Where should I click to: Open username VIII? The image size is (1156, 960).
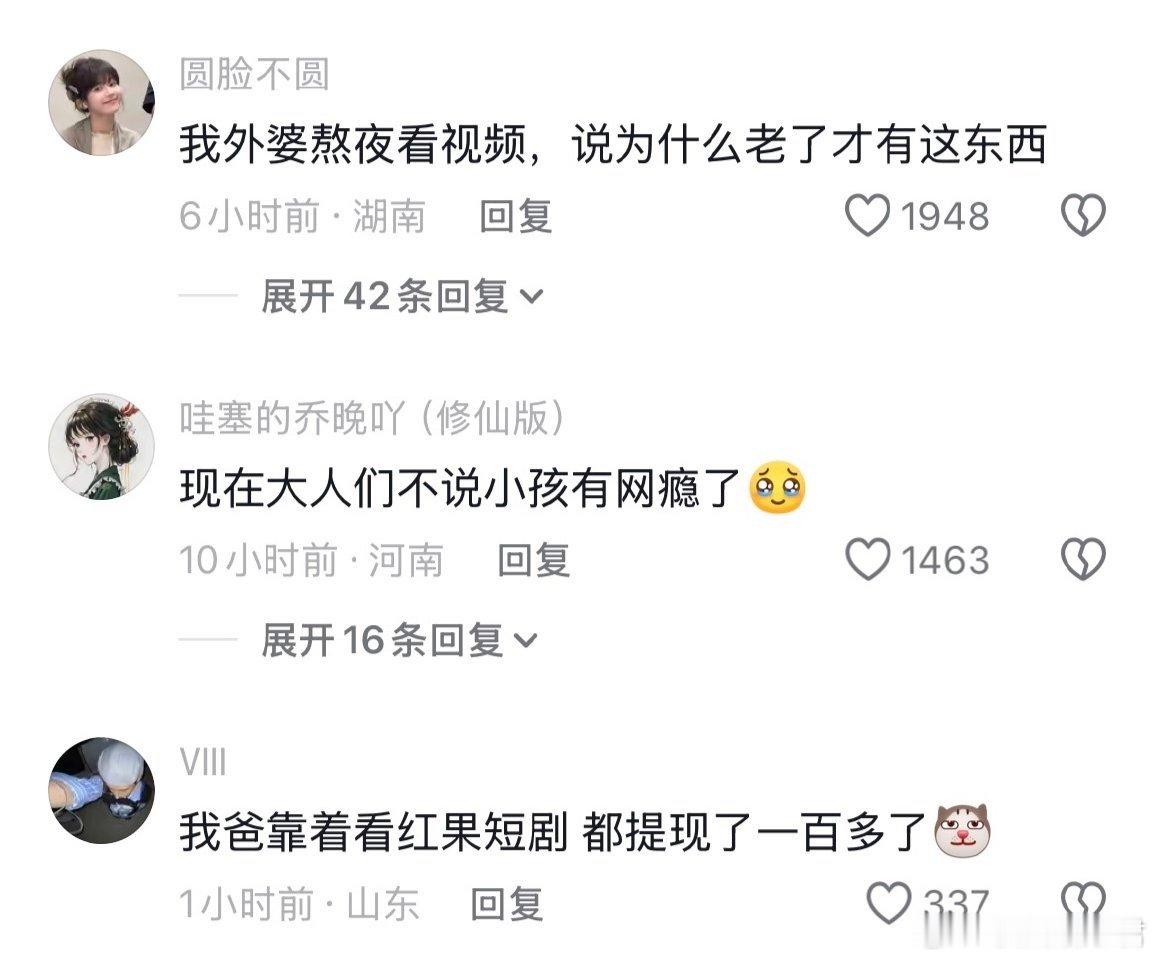pos(203,762)
